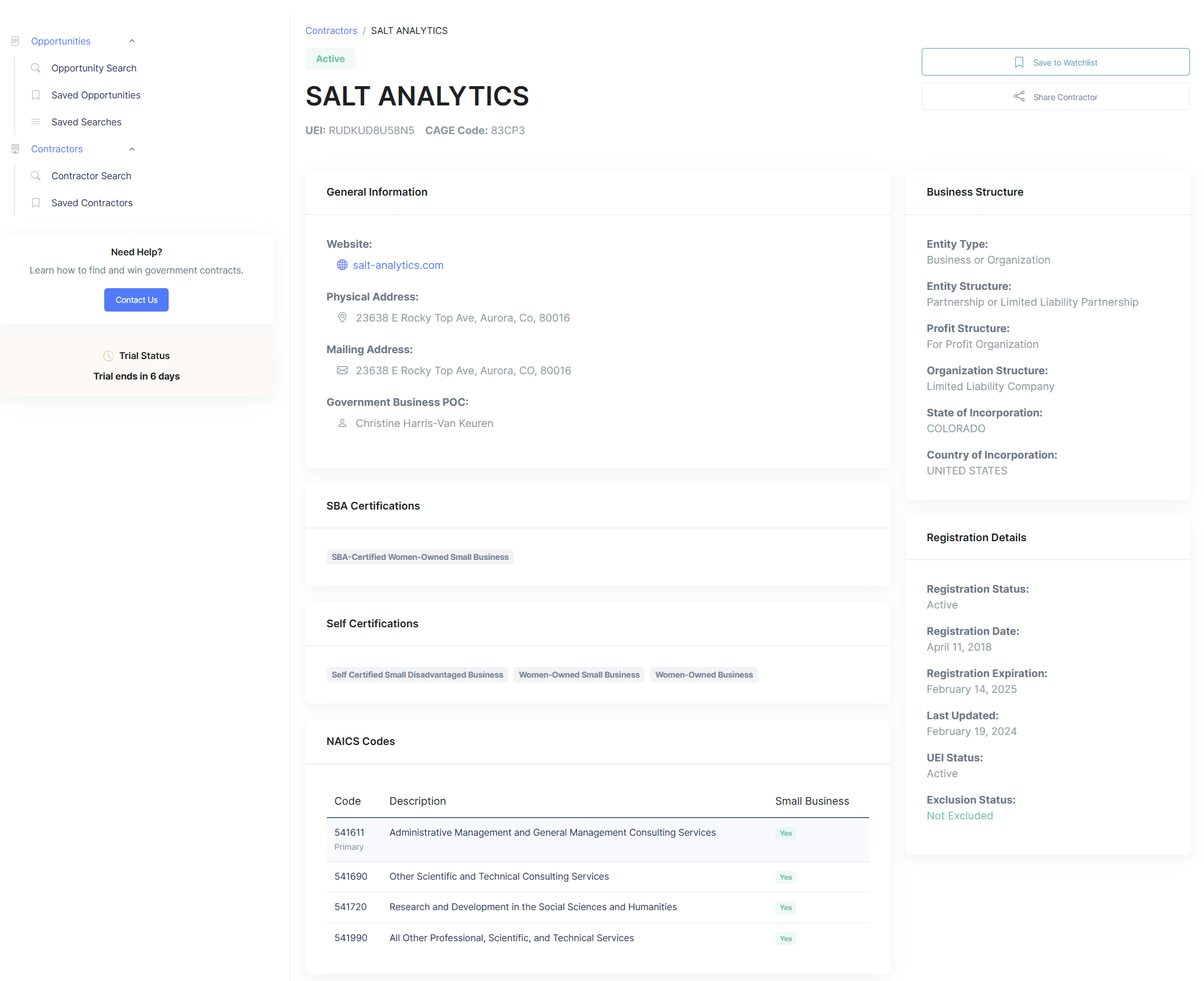This screenshot has width=1204, height=981.
Task: Click Share Contractor button
Action: (1055, 97)
